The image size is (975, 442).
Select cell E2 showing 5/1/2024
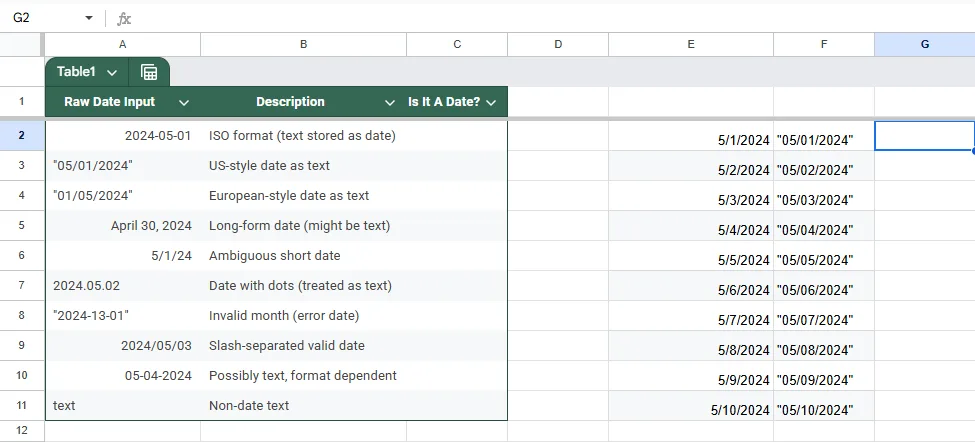coord(691,136)
